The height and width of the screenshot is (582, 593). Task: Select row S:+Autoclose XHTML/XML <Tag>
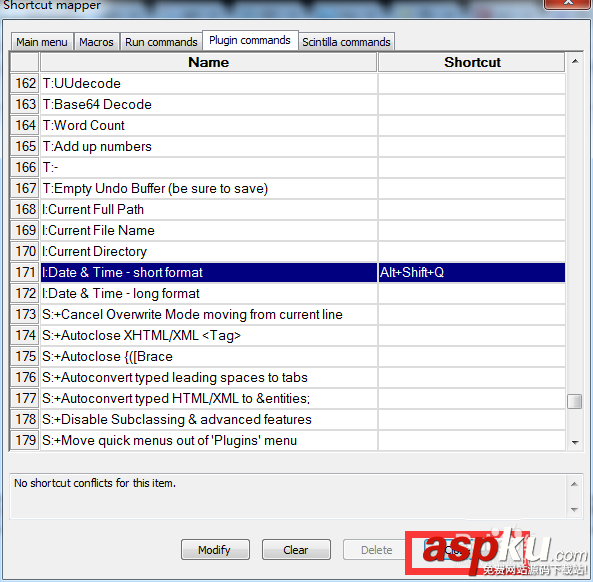coord(288,335)
